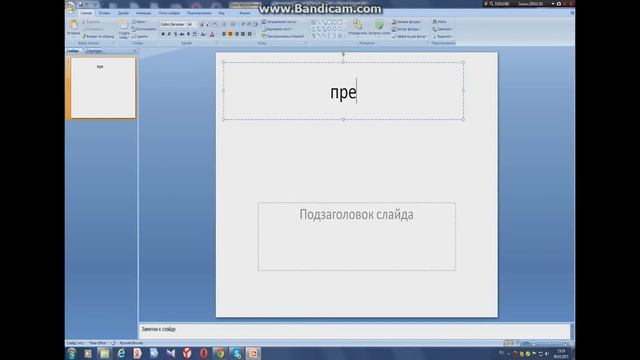Switch to Outline (Структура) pane tab
The width and height of the screenshot is (640, 360).
pyautogui.click(x=94, y=51)
